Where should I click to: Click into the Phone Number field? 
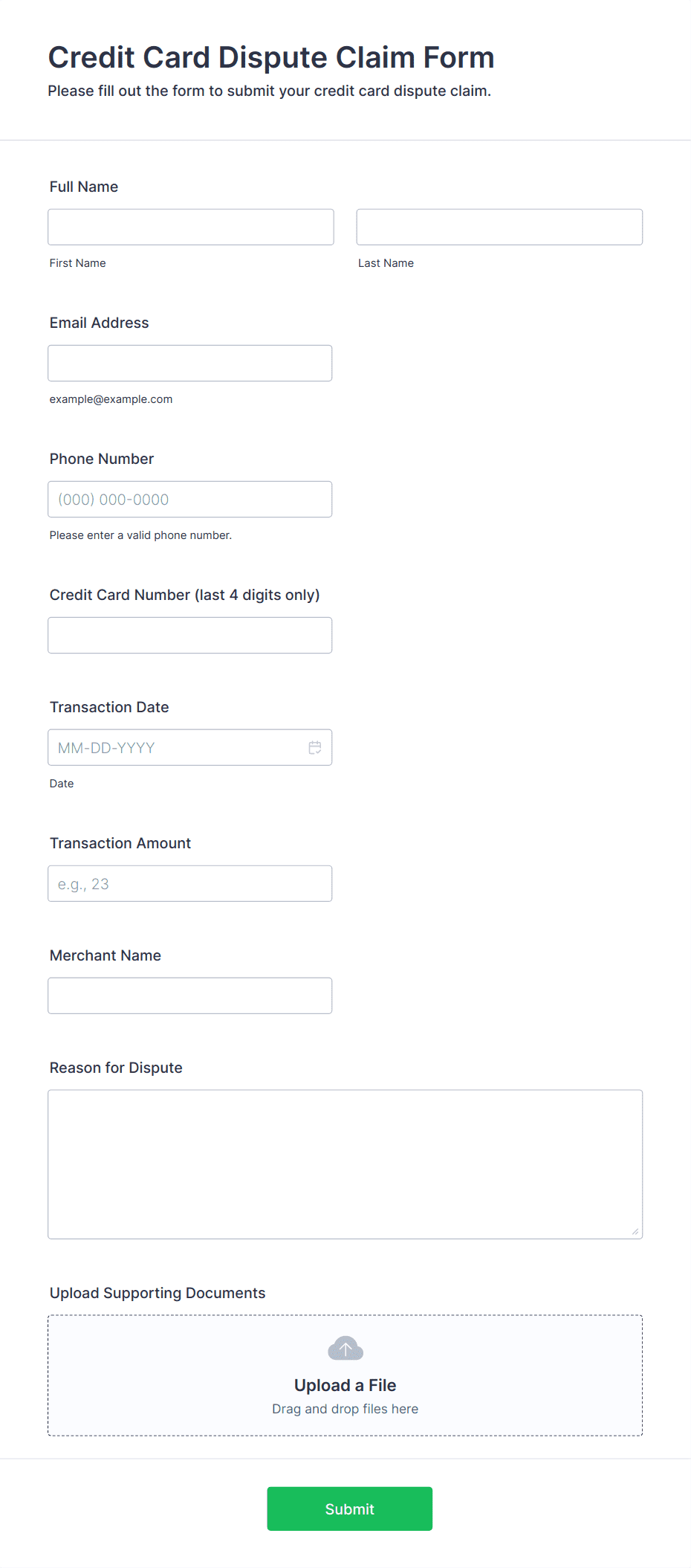[190, 499]
